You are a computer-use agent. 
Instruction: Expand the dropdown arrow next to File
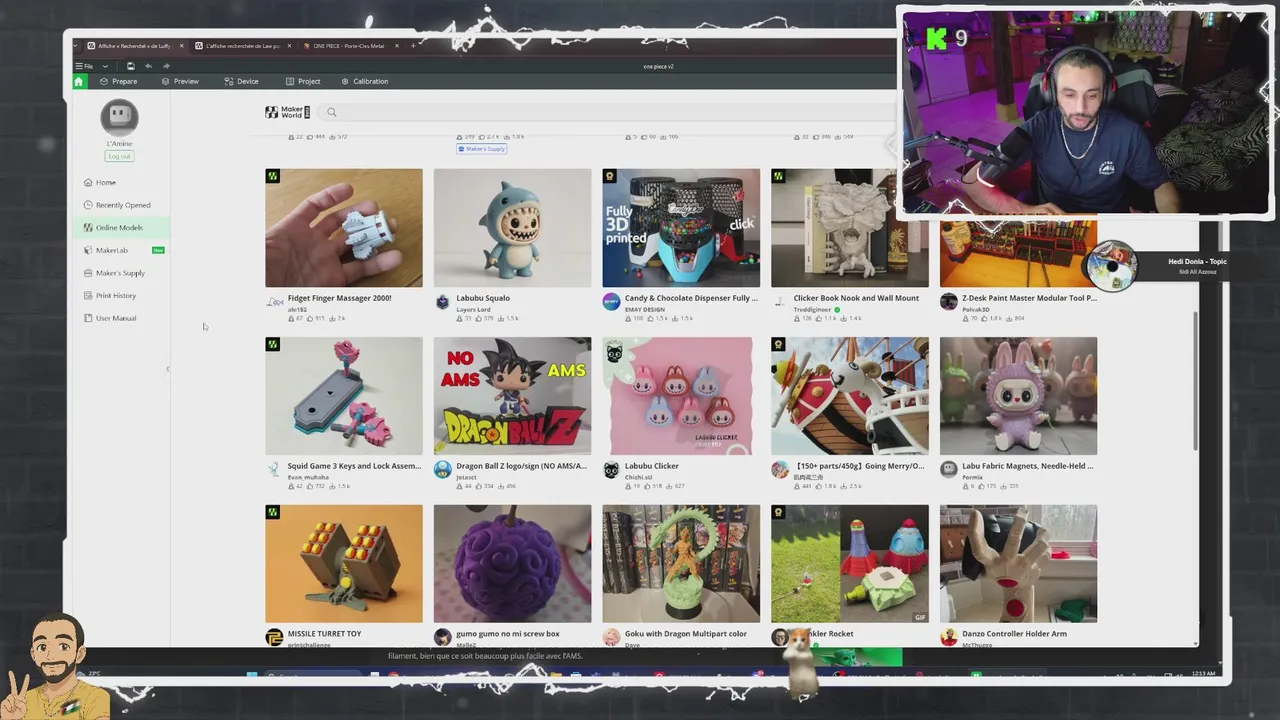tap(105, 66)
